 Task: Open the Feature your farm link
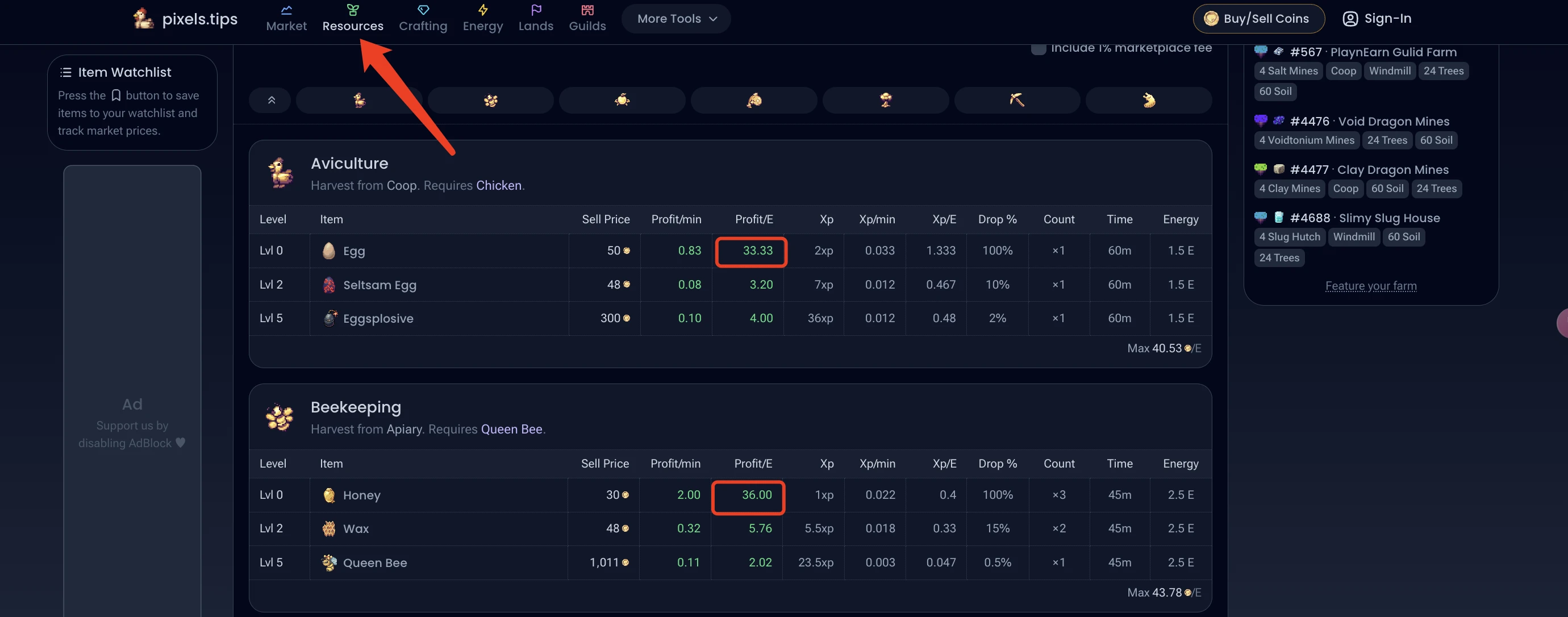[x=1371, y=286]
